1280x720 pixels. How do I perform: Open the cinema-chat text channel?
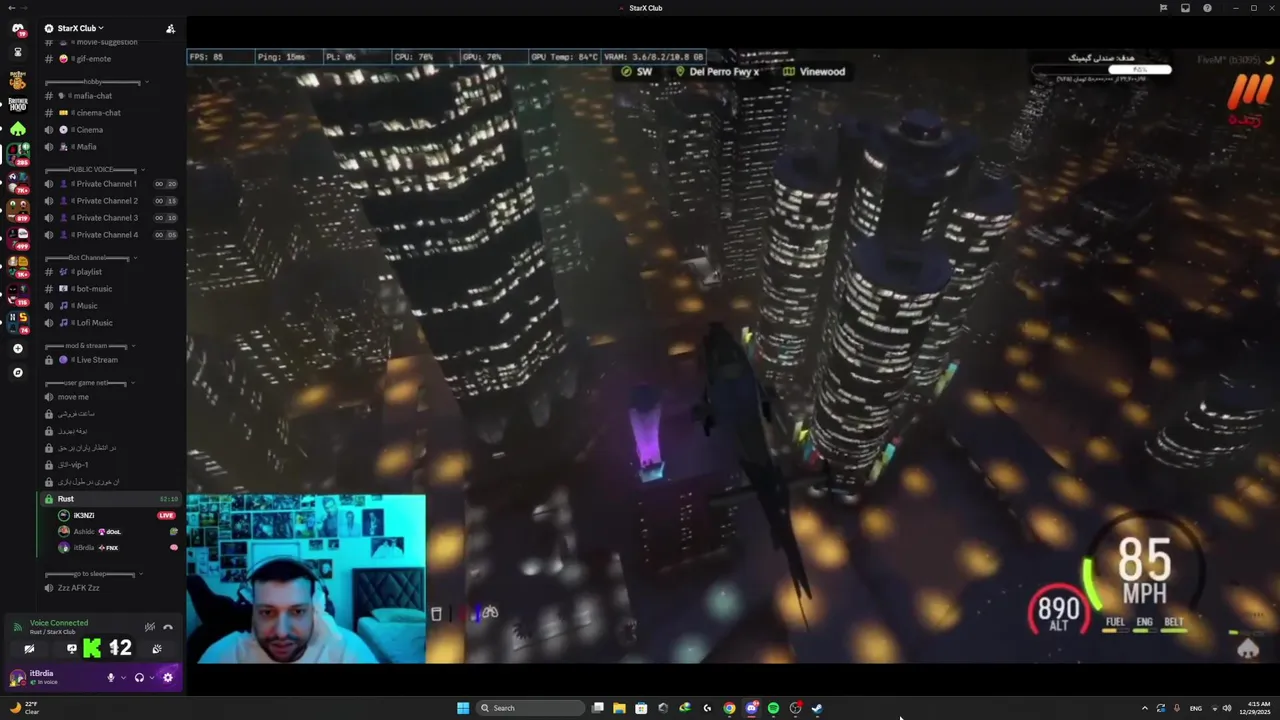point(110,113)
